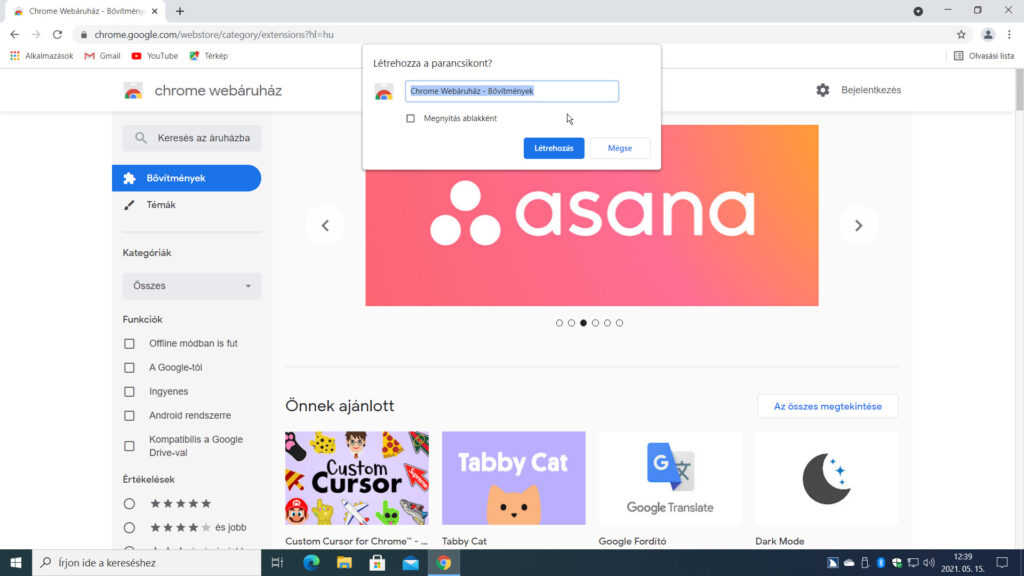This screenshot has height=576, width=1024.
Task: Select the sixth carousel dot
Action: [x=619, y=323]
